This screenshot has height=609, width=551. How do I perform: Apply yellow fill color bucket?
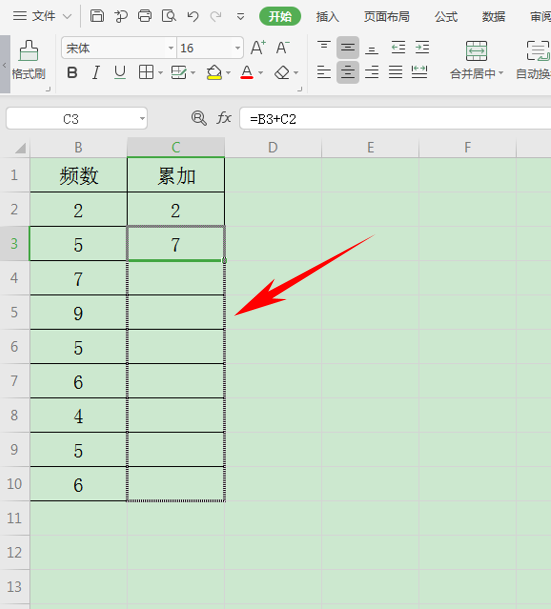[x=214, y=73]
